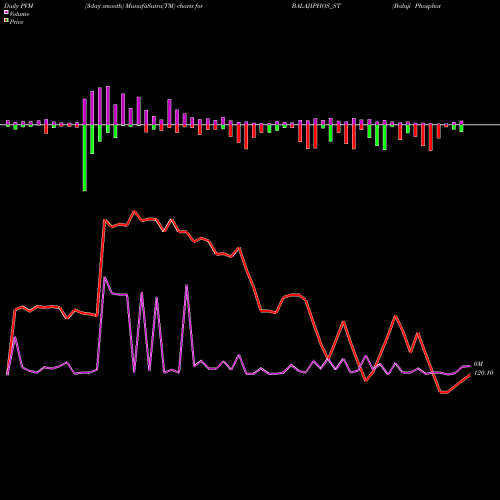Click the highest peak of the red price line
This screenshot has height=500, width=500.
134,211
